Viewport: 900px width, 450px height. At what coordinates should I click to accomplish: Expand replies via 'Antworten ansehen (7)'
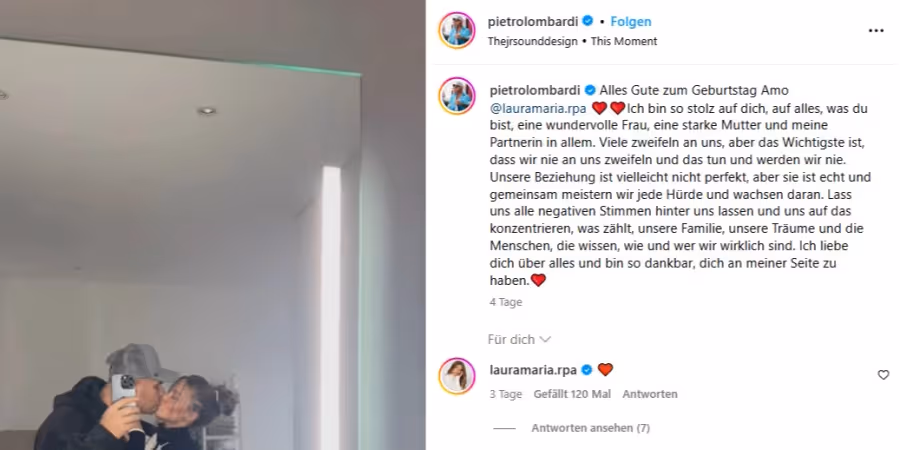(591, 428)
